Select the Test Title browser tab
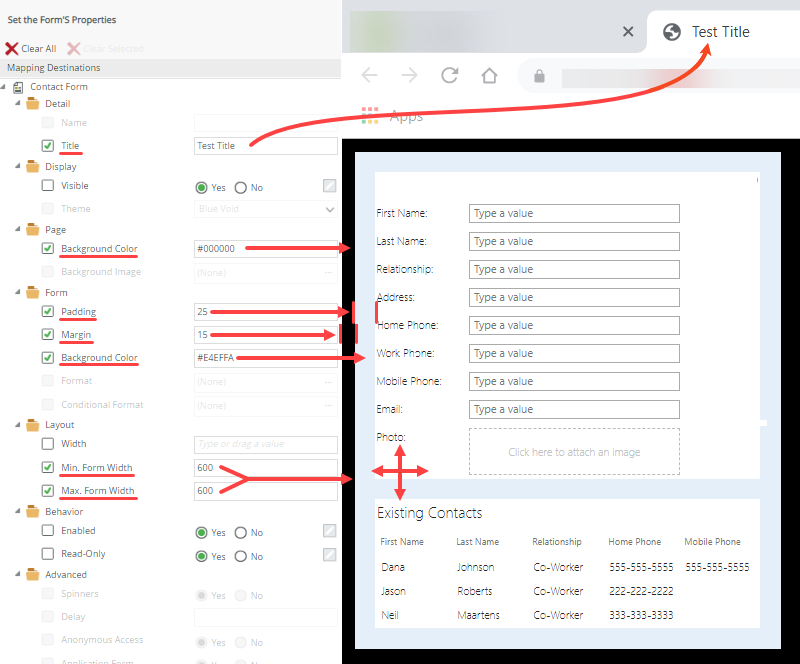The width and height of the screenshot is (800, 664). coord(721,31)
